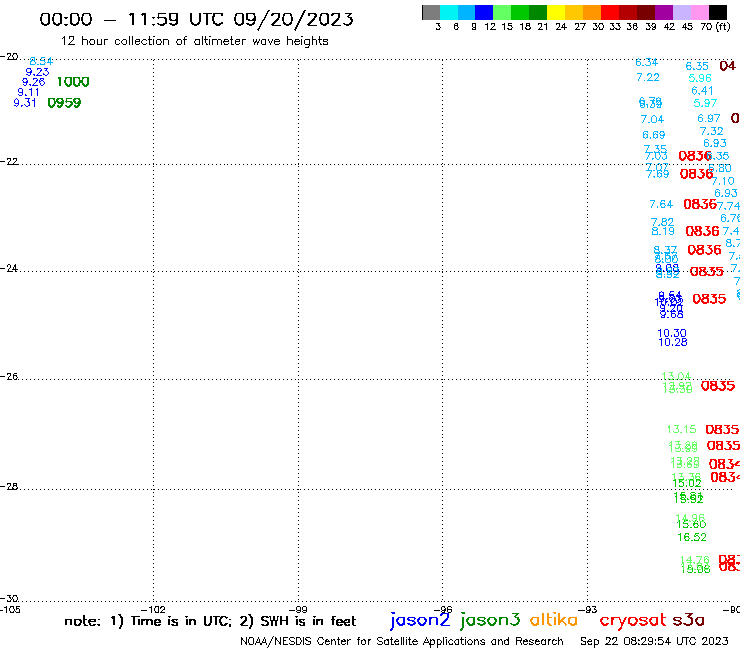Click the s3a legend label
The image size is (740, 650).
(x=688, y=620)
